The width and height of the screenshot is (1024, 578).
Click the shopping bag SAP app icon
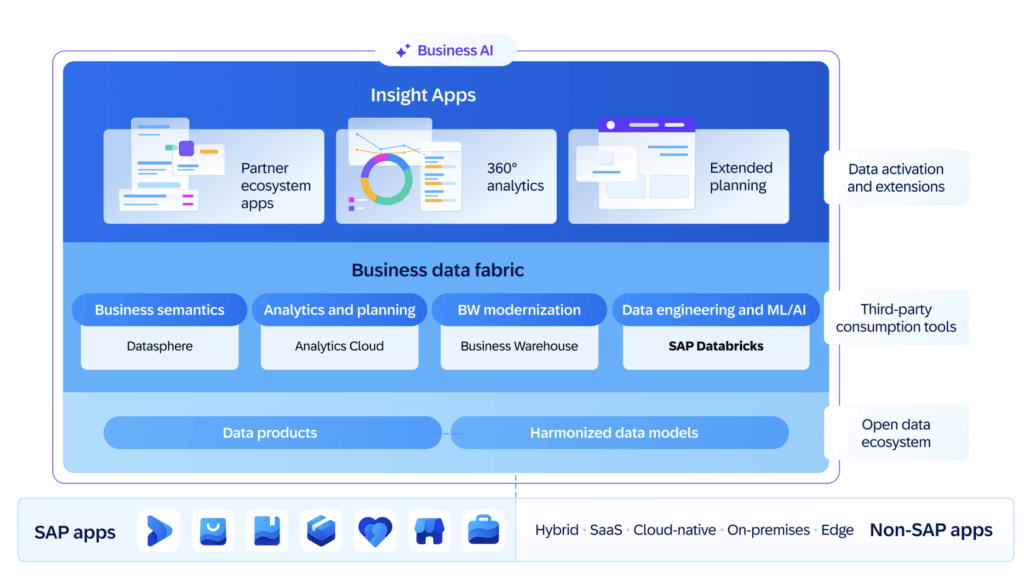(213, 531)
